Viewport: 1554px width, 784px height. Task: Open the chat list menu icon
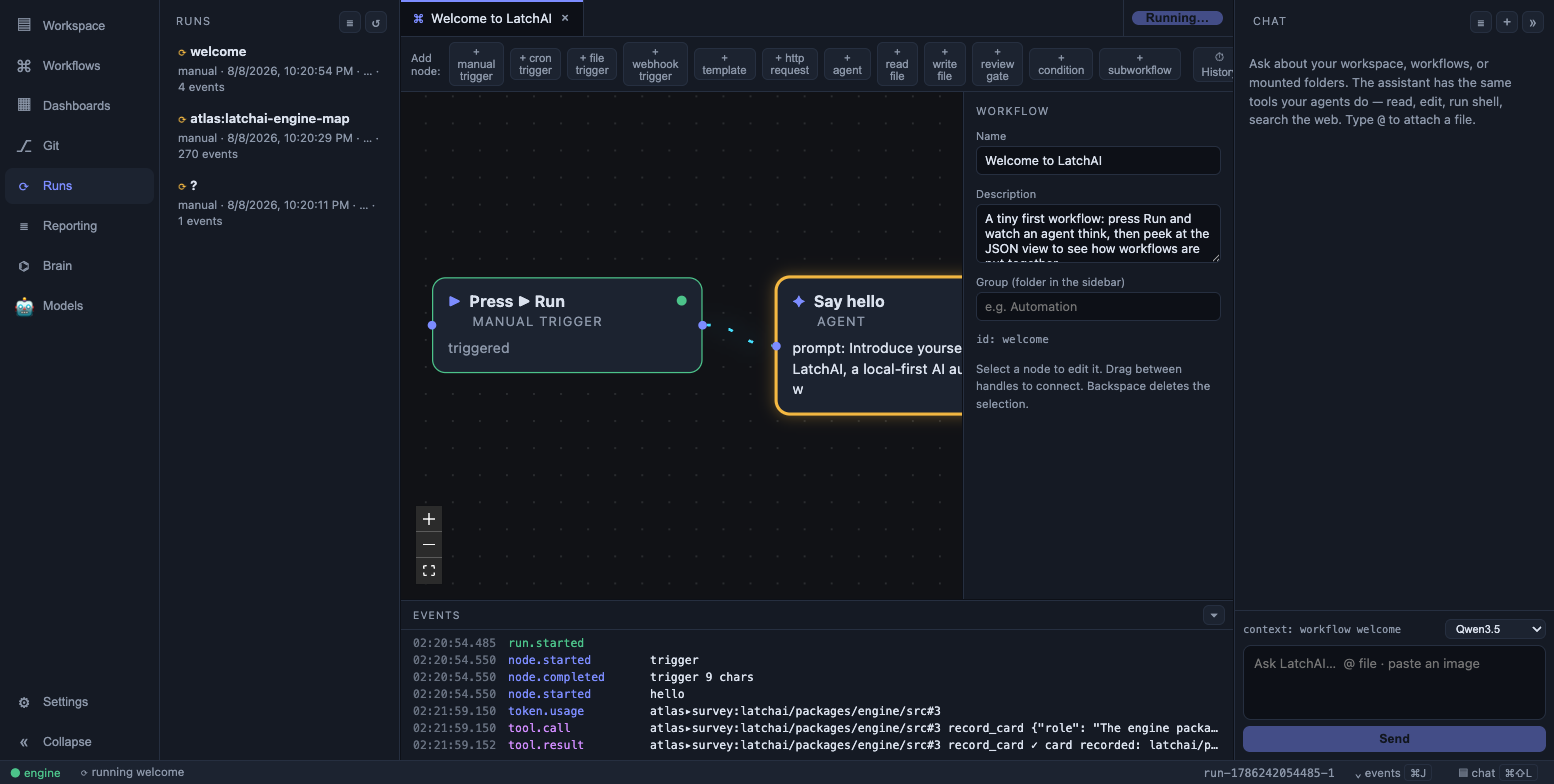pyautogui.click(x=1481, y=22)
